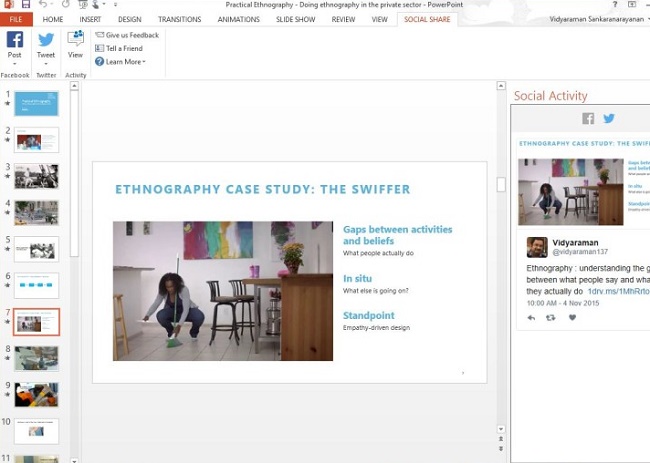
Task: Click the Standpoint heading
Action: (x=369, y=315)
